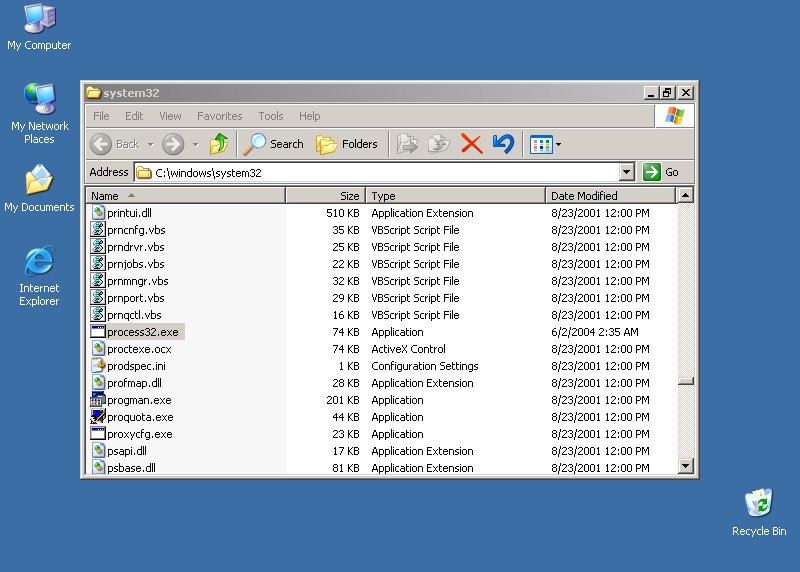Open the Help menu

(309, 116)
